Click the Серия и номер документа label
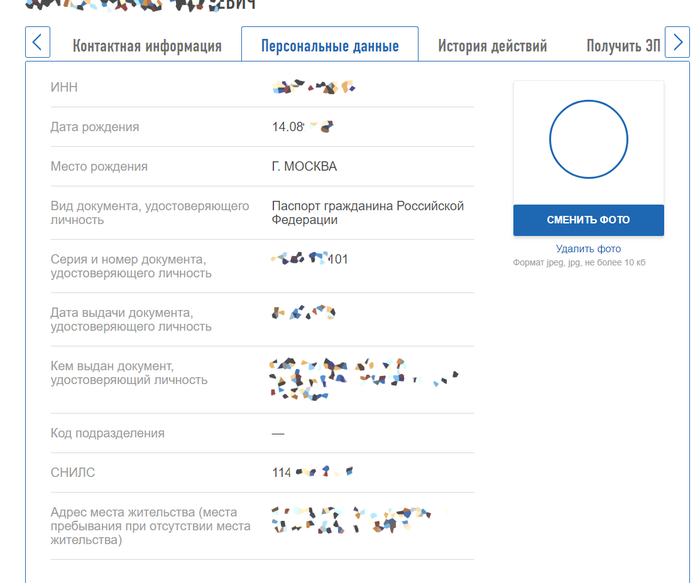This screenshot has width=700, height=583. click(x=128, y=266)
